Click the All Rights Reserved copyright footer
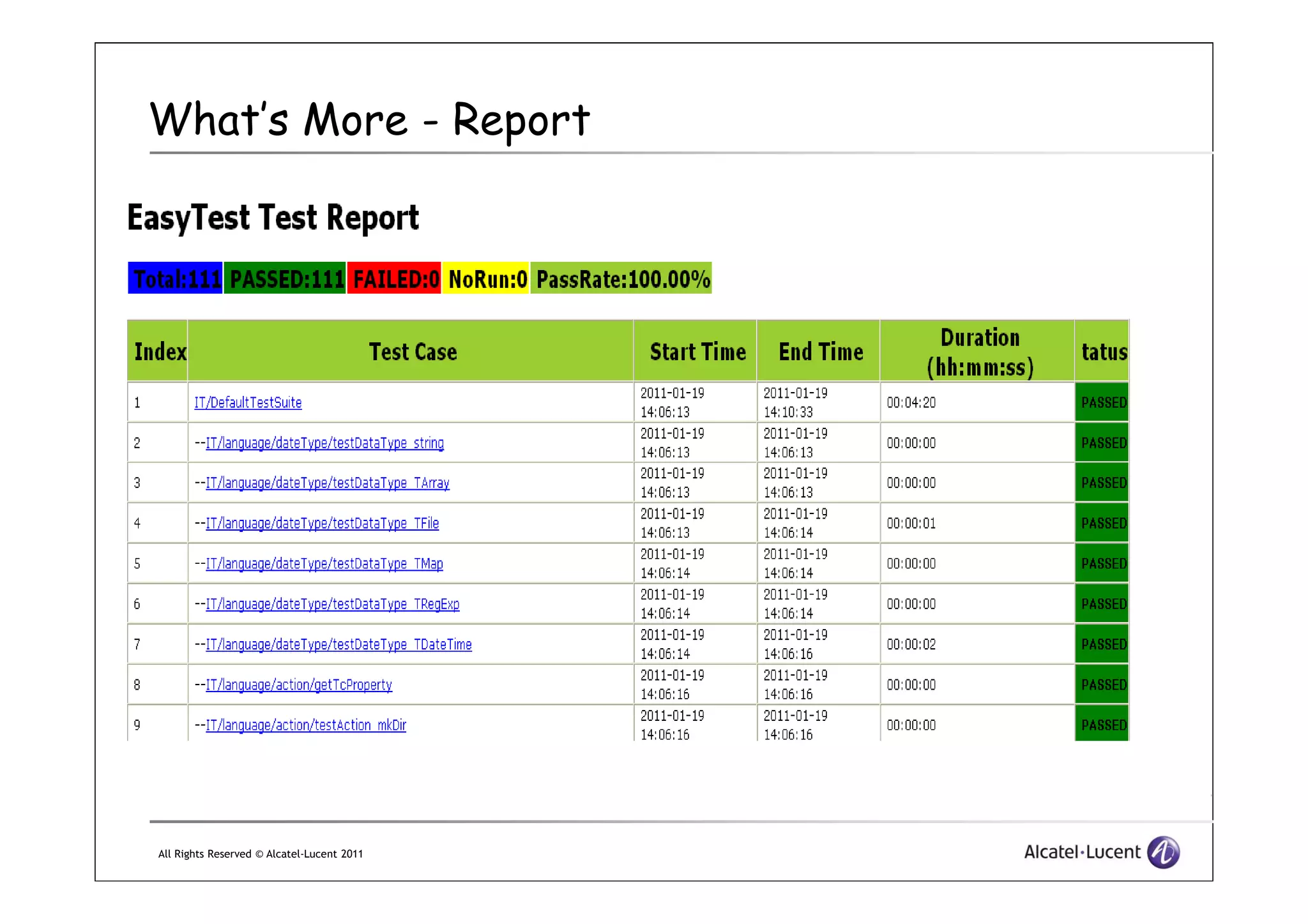1308x924 pixels. coord(261,854)
